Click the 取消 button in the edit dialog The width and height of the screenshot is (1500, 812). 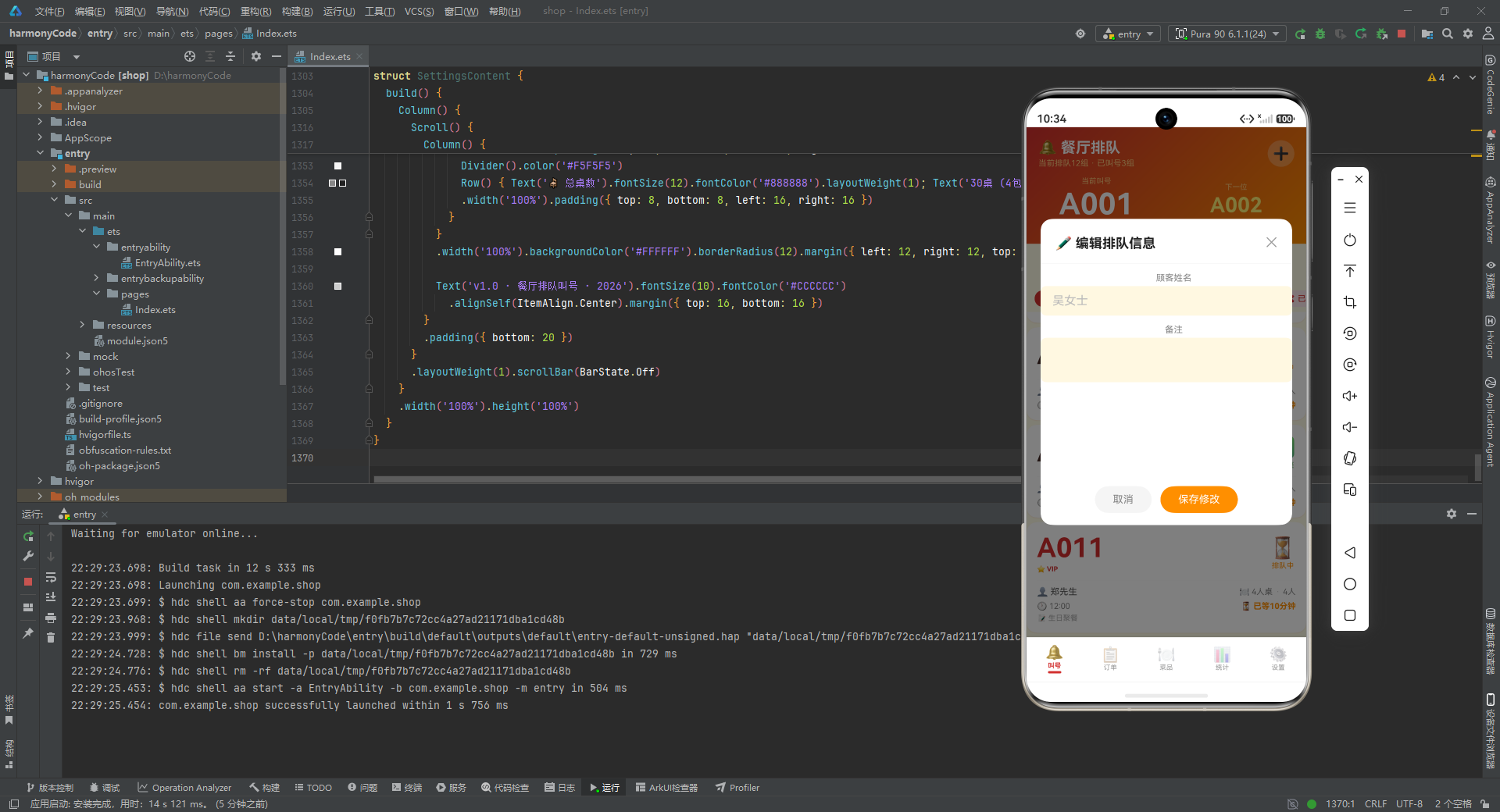1123,500
